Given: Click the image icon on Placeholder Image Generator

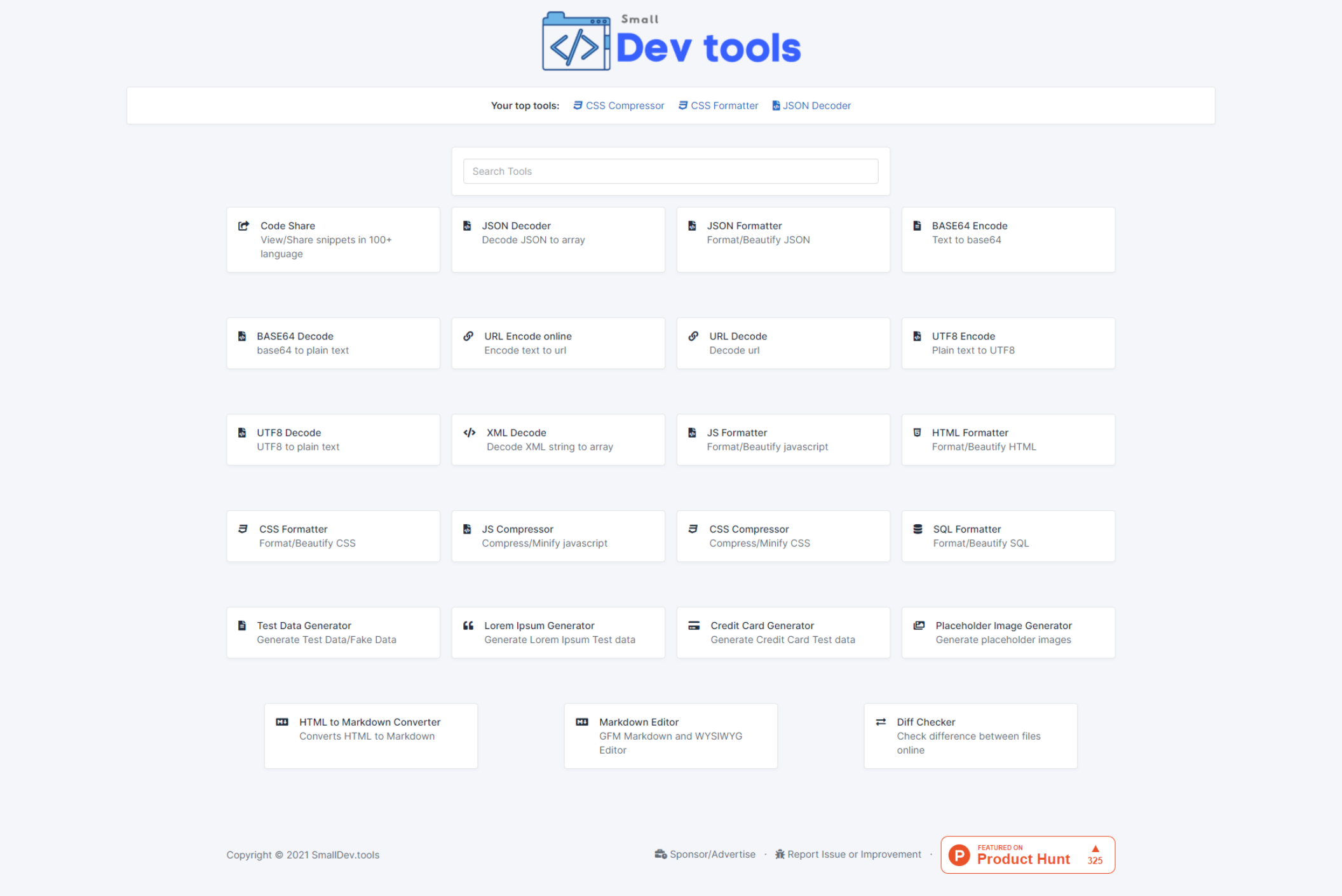Looking at the screenshot, I should pyautogui.click(x=919, y=625).
